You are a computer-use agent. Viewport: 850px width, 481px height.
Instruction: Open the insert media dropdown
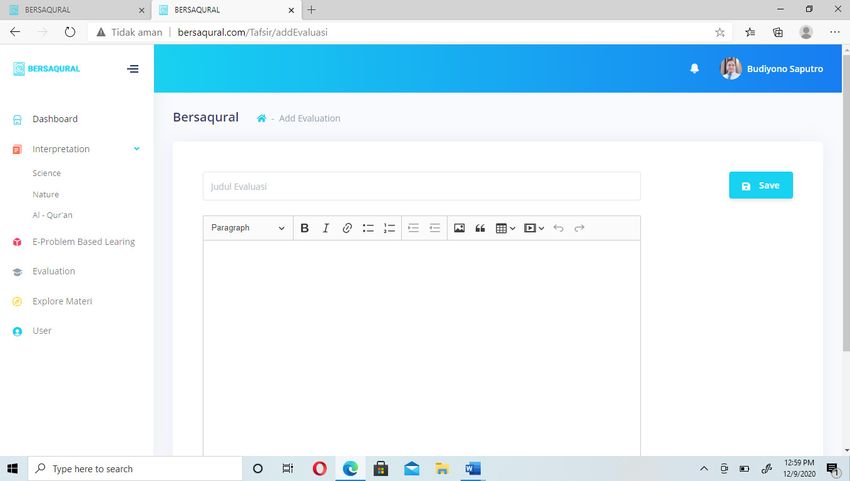[534, 228]
